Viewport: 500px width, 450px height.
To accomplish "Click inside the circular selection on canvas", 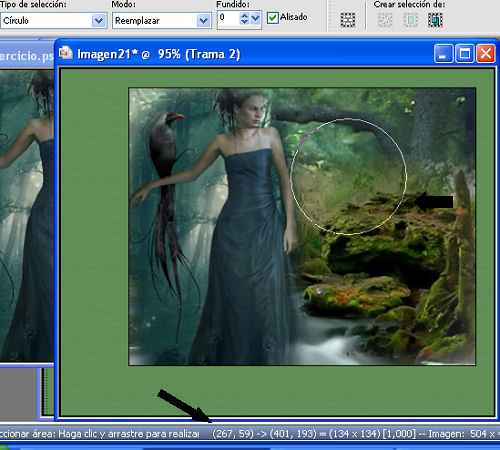I will tap(349, 176).
